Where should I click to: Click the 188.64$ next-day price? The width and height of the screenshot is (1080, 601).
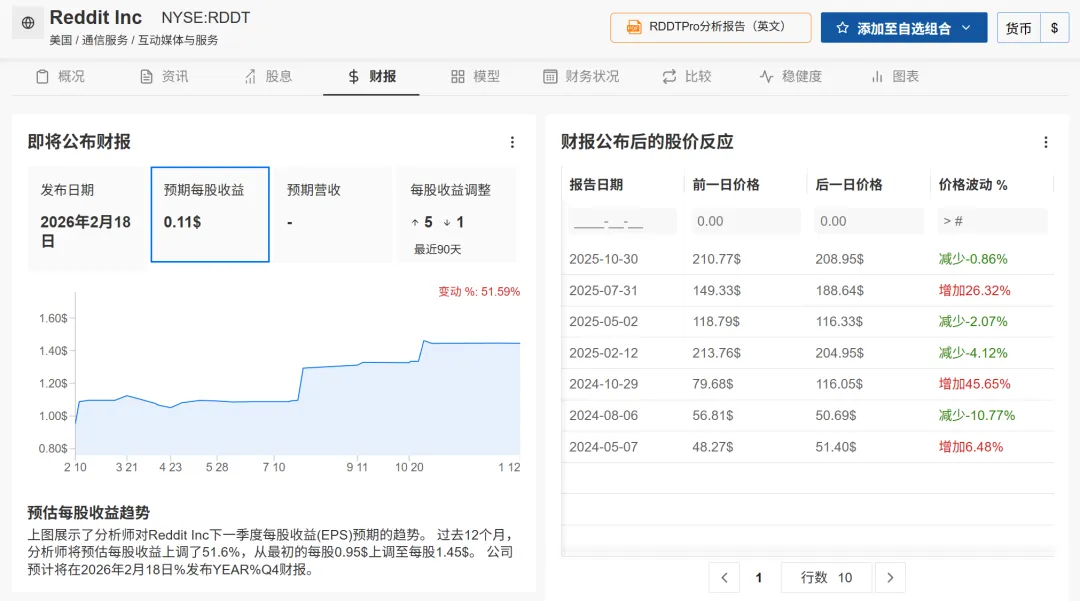coord(840,291)
